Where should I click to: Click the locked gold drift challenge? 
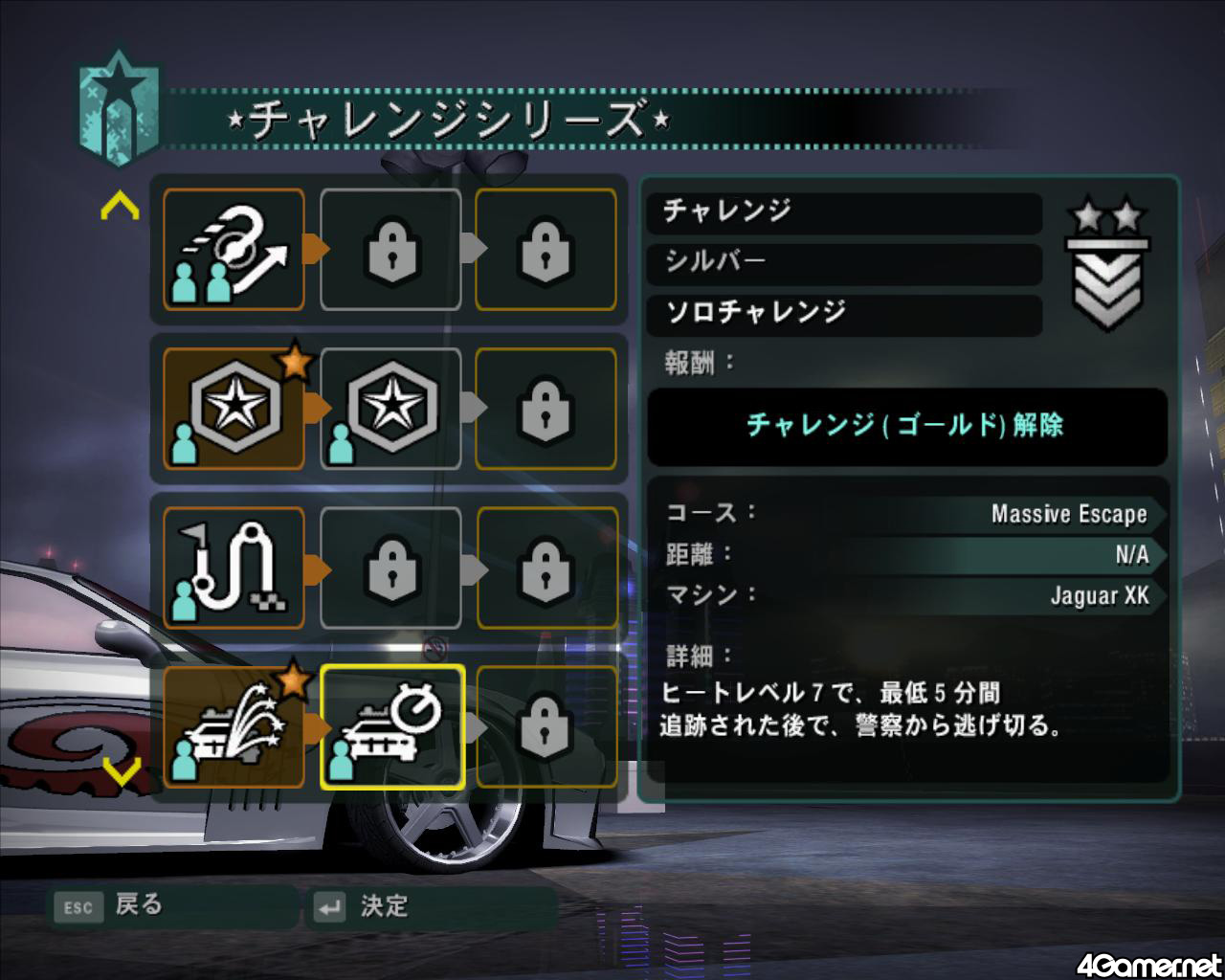point(546,249)
